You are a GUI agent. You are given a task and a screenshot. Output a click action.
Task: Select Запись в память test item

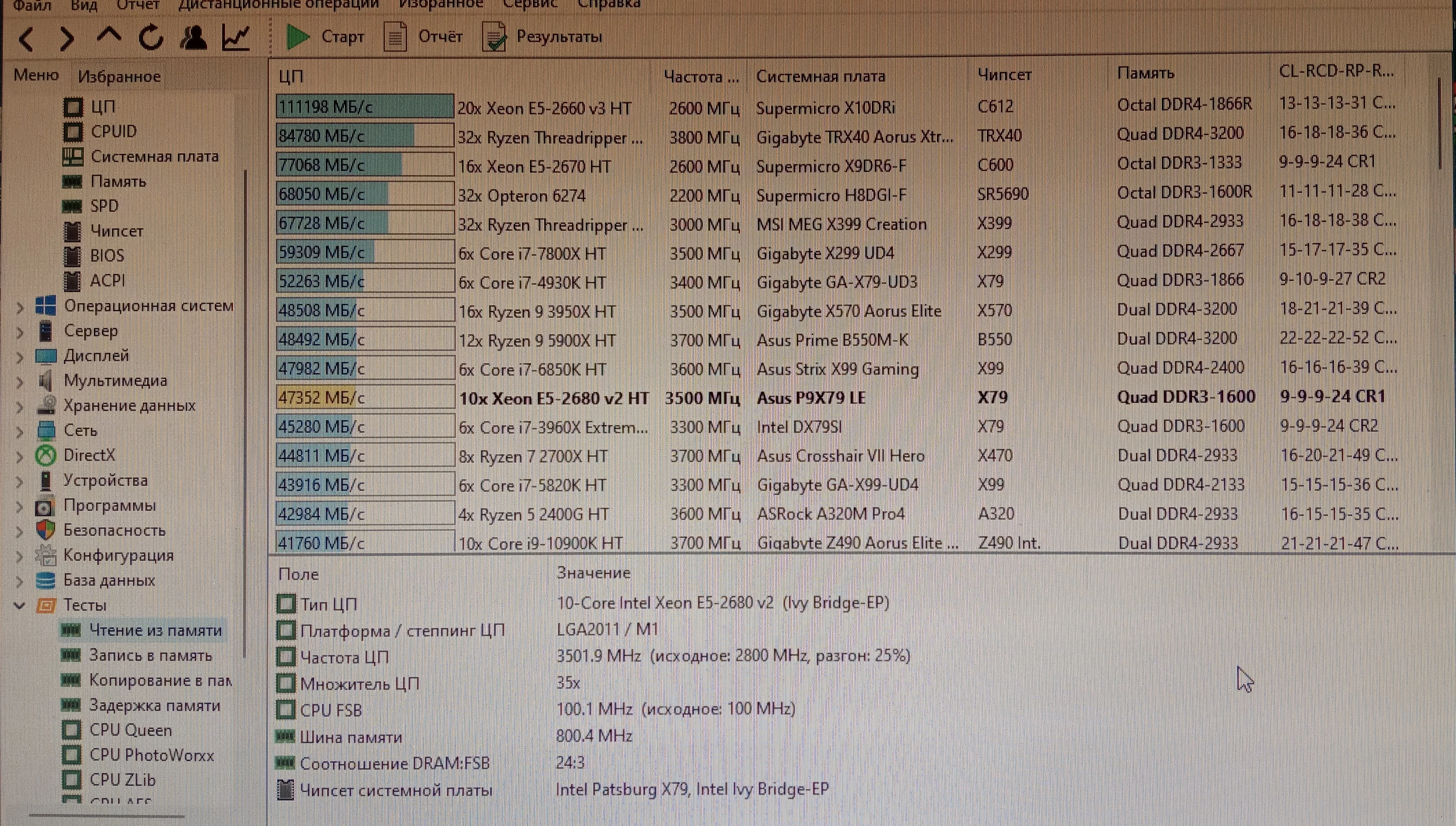coord(150,655)
